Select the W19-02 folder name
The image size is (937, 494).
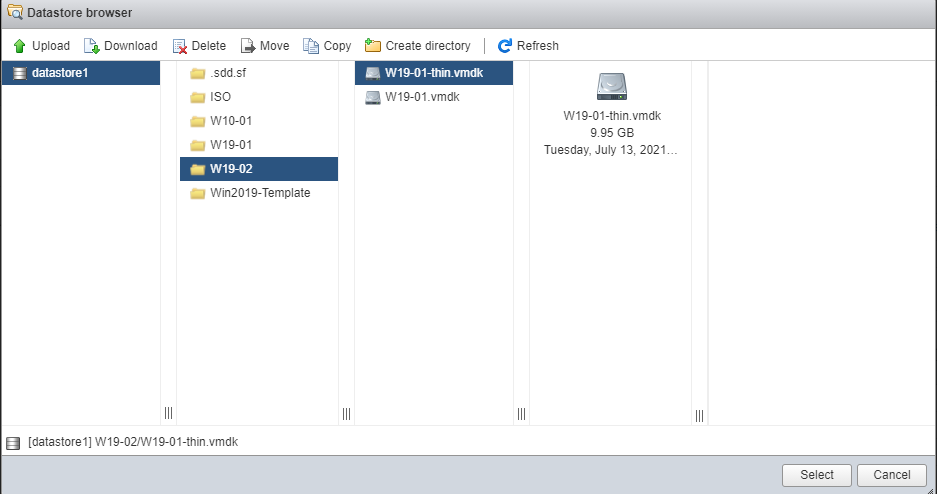pos(231,168)
